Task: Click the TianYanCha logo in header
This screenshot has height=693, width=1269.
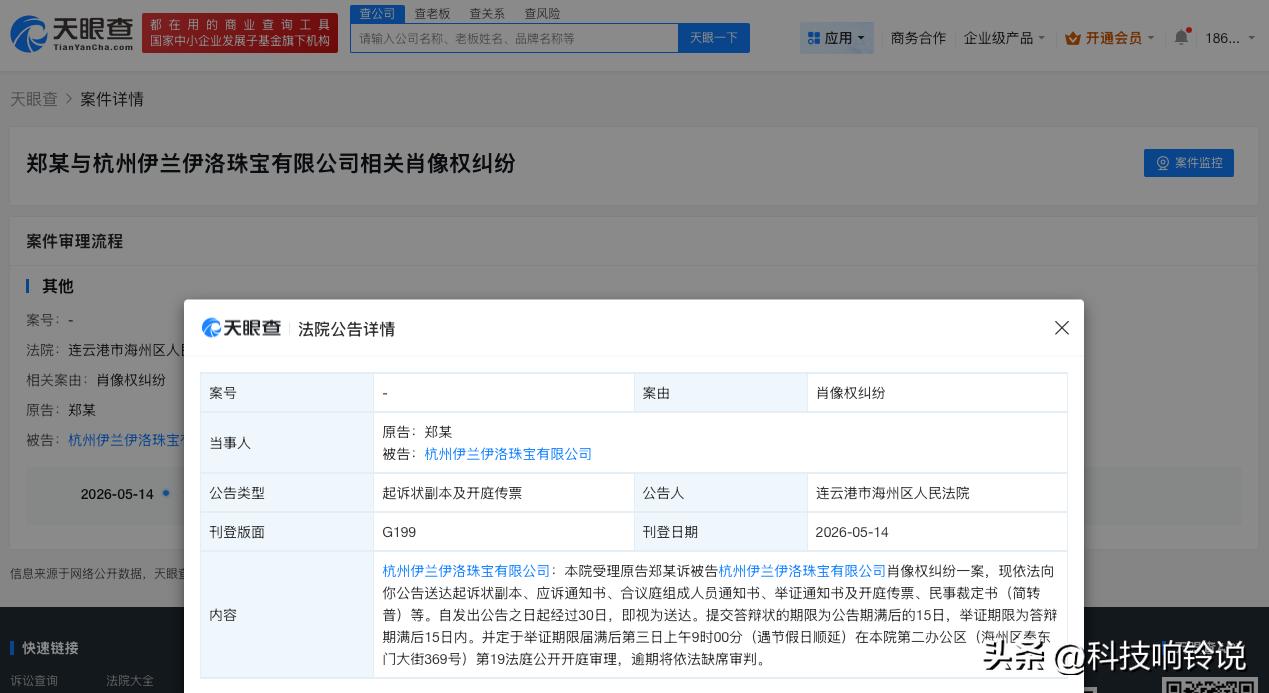Action: tap(71, 33)
